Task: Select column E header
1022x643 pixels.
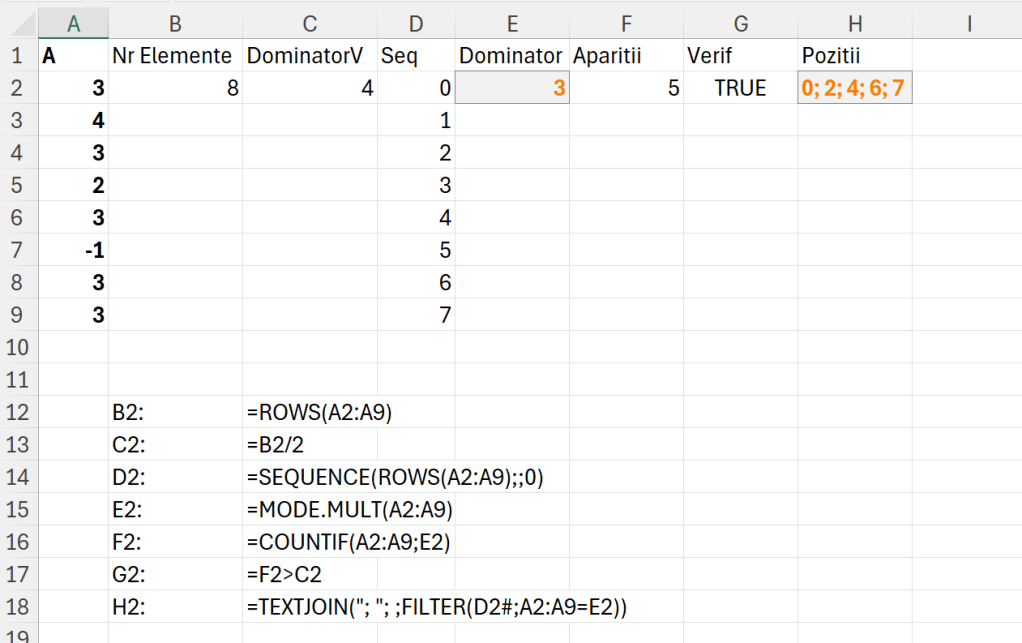Action: coord(512,22)
